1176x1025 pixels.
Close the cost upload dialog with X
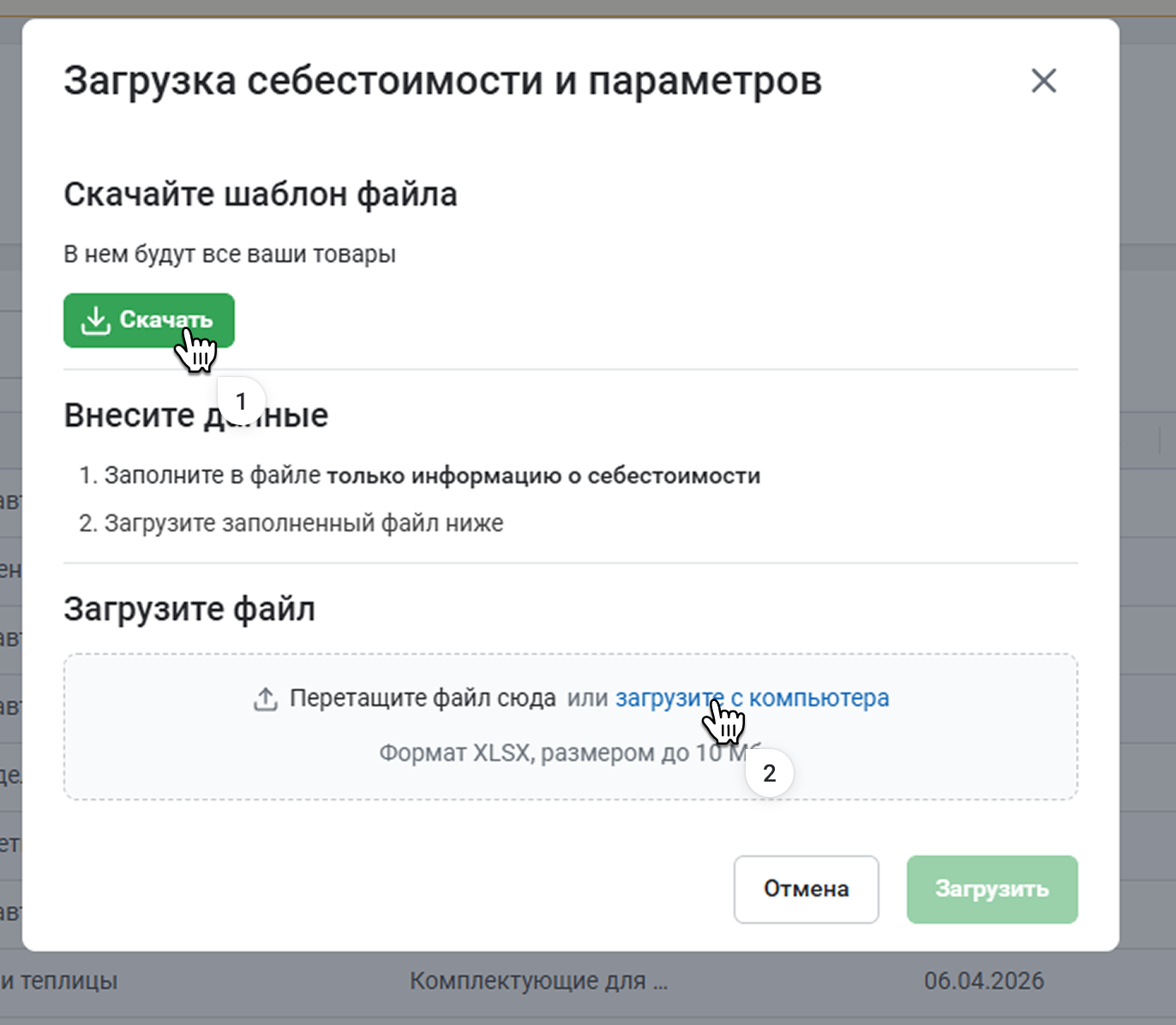[x=1043, y=81]
